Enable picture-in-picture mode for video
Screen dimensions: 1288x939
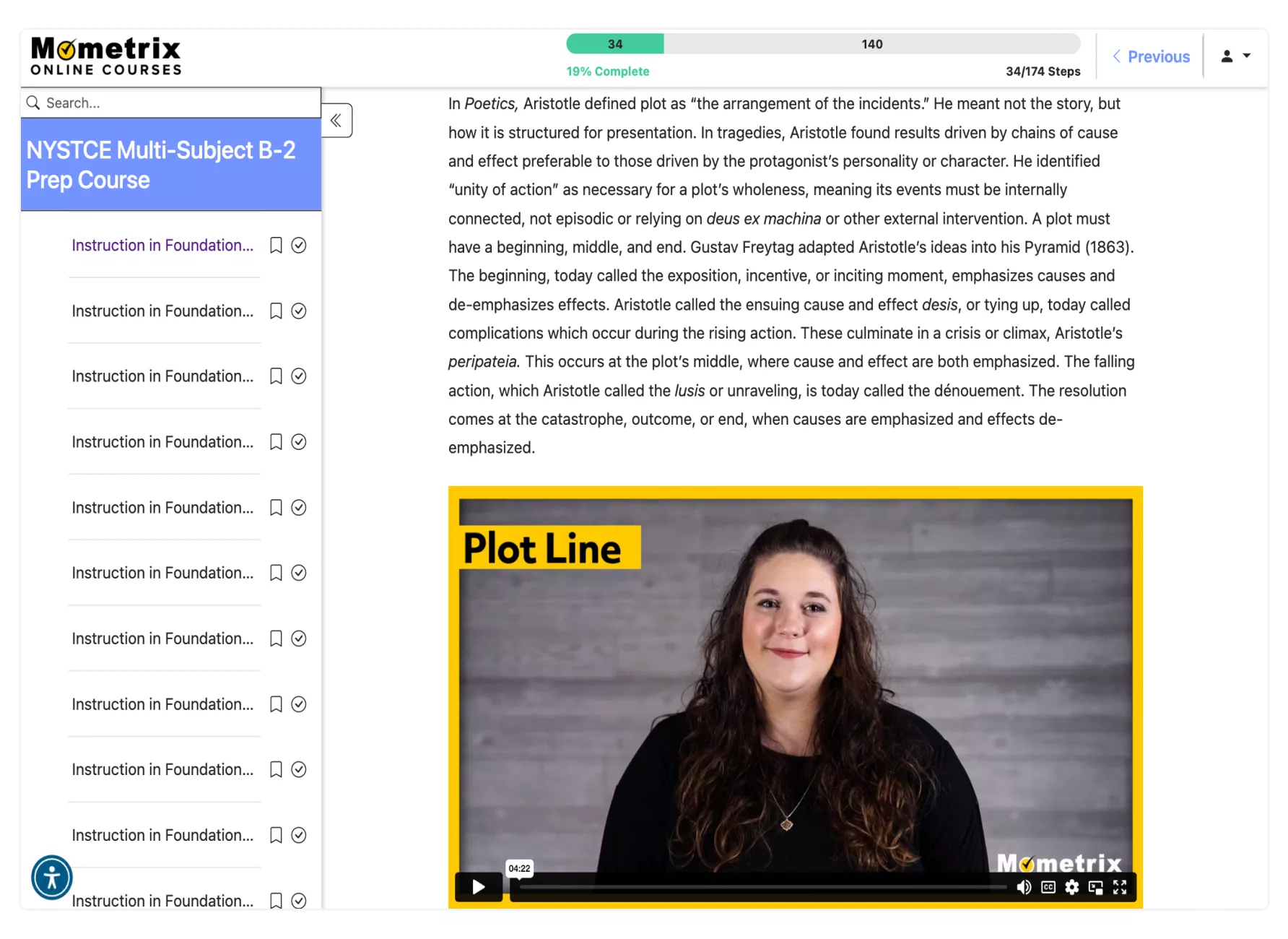(1096, 887)
